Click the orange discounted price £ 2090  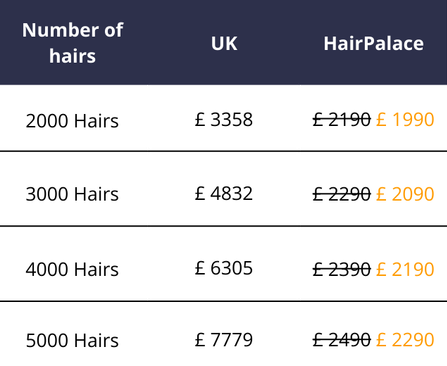(x=405, y=194)
